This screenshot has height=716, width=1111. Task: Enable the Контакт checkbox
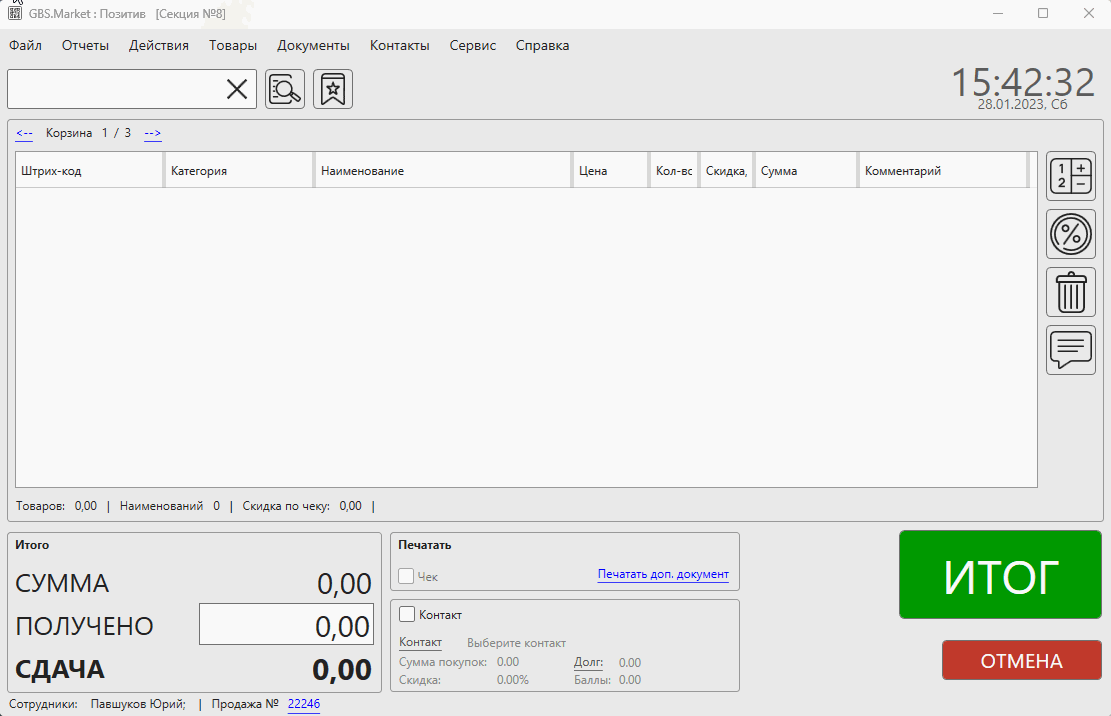407,614
